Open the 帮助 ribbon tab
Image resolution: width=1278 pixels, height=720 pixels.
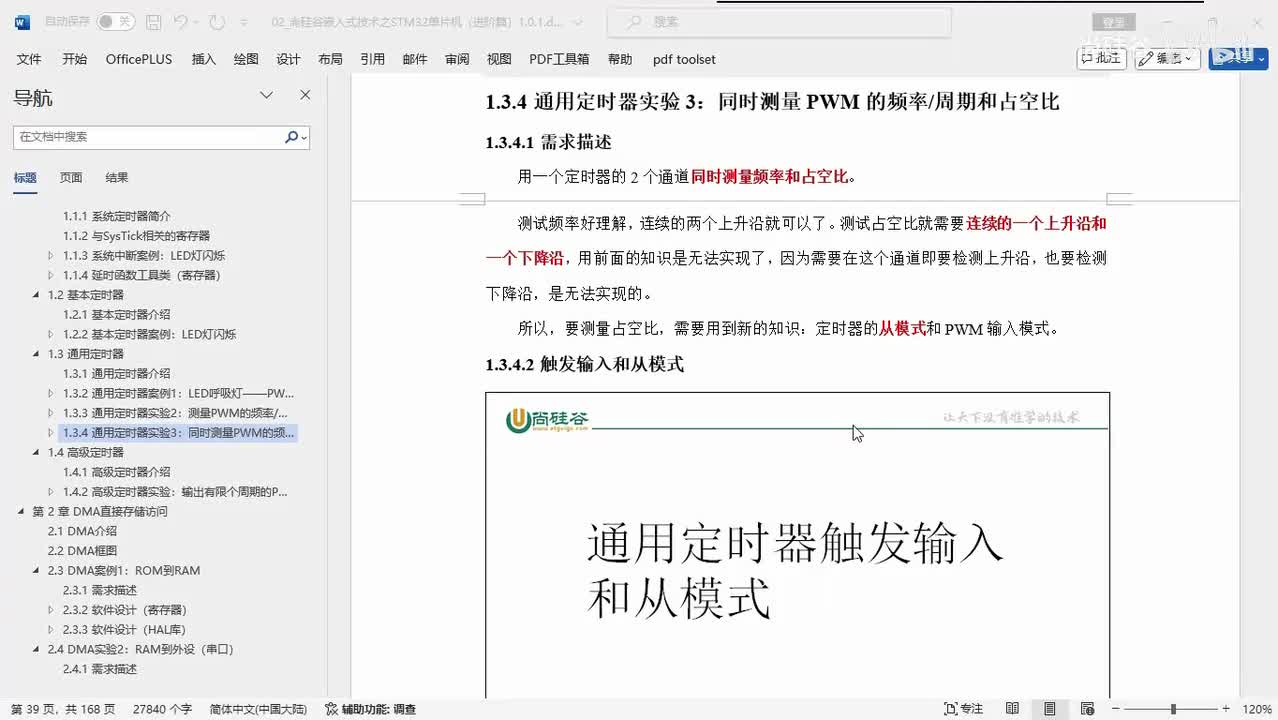tap(620, 59)
